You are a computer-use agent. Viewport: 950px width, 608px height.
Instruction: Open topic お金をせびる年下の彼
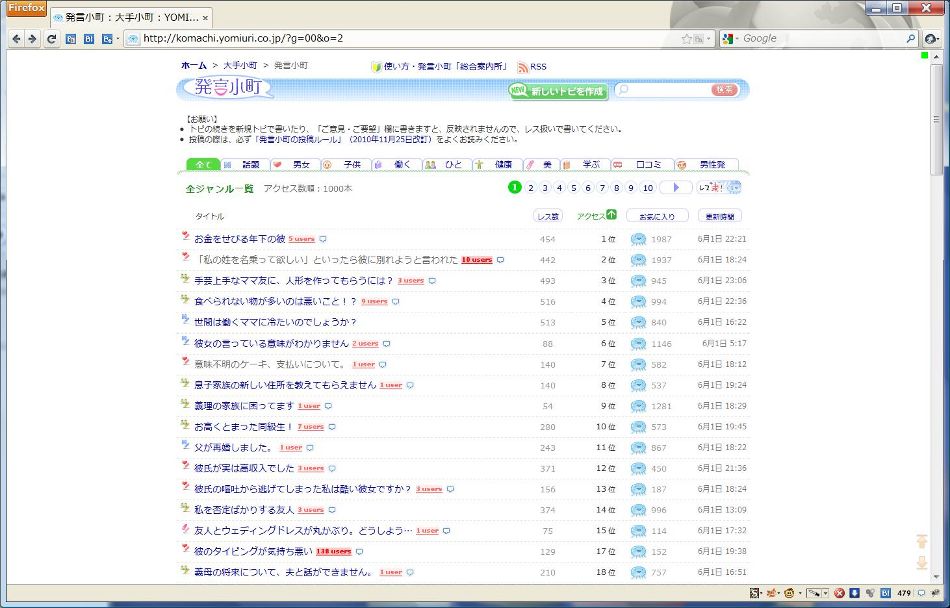pyautogui.click(x=239, y=239)
